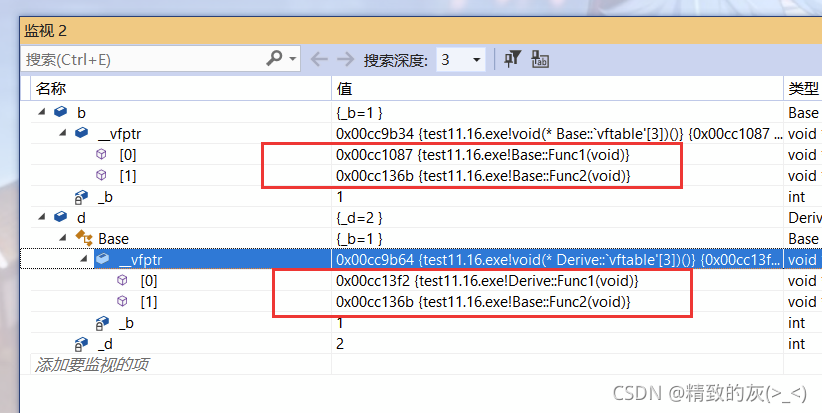The image size is (822, 413).
Task: Sort by the 名称 column header
Action: coord(181,89)
